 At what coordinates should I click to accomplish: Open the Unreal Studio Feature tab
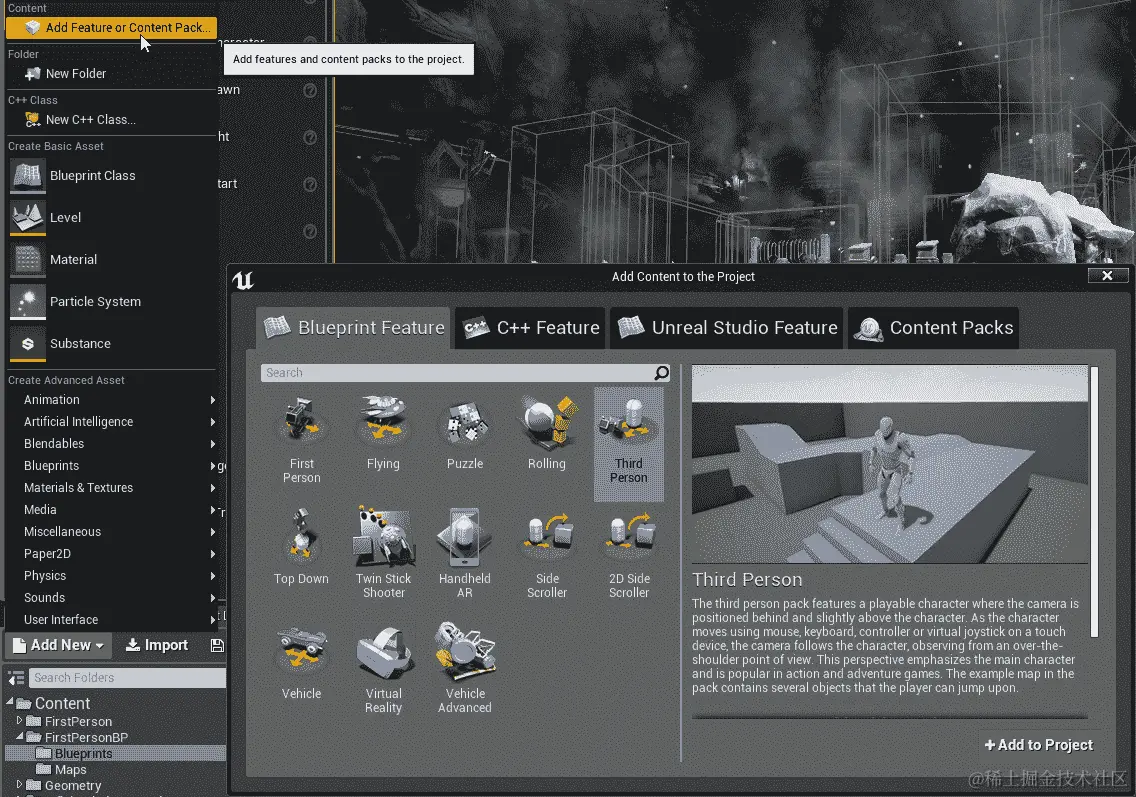[x=727, y=327]
